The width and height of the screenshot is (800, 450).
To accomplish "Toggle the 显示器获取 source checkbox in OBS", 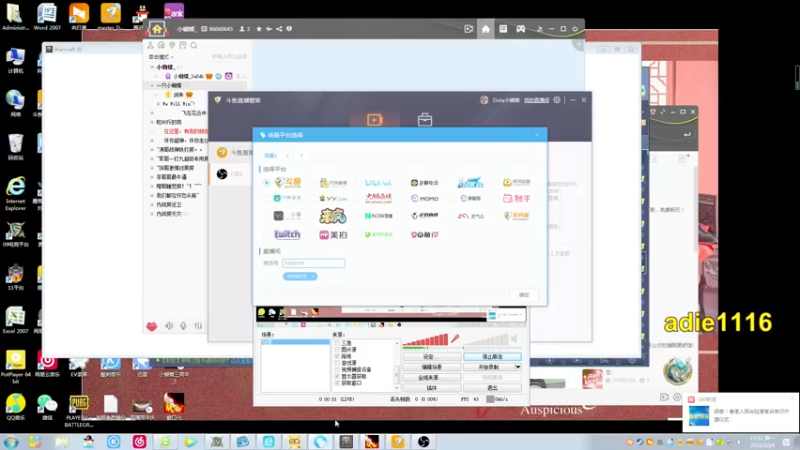I will click(x=337, y=376).
